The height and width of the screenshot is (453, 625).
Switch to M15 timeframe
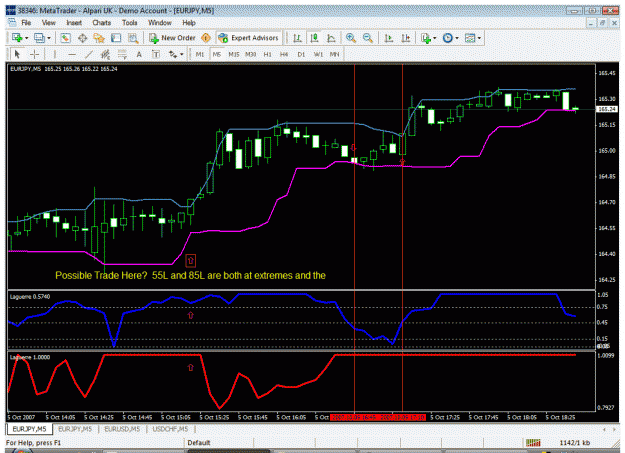tap(234, 54)
